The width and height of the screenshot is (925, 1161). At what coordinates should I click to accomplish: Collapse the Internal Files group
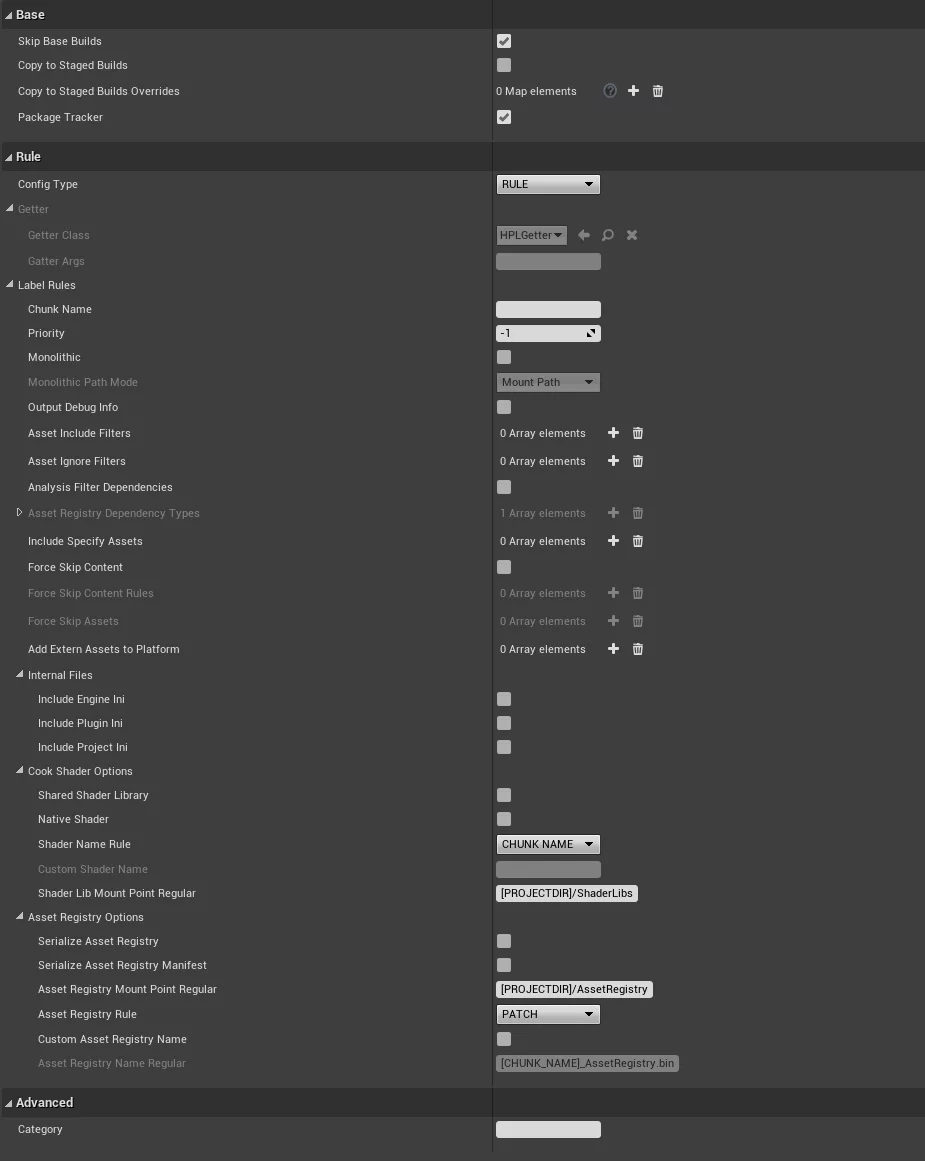click(20, 675)
